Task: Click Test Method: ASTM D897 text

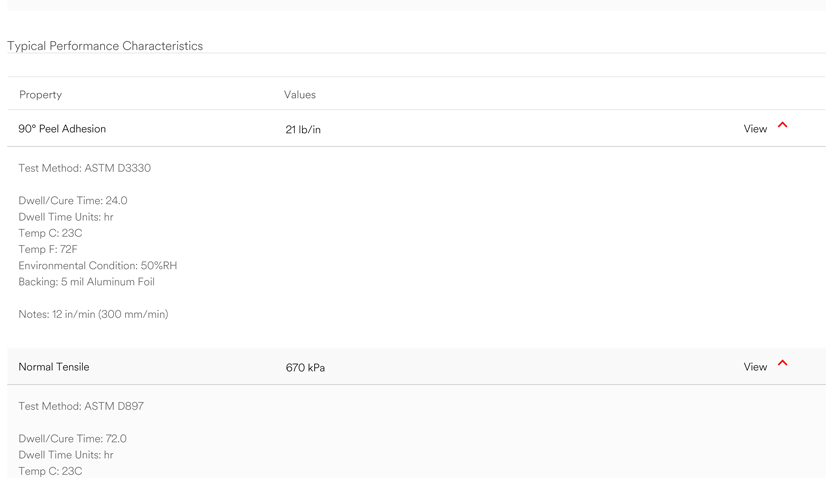Action: [x=81, y=406]
